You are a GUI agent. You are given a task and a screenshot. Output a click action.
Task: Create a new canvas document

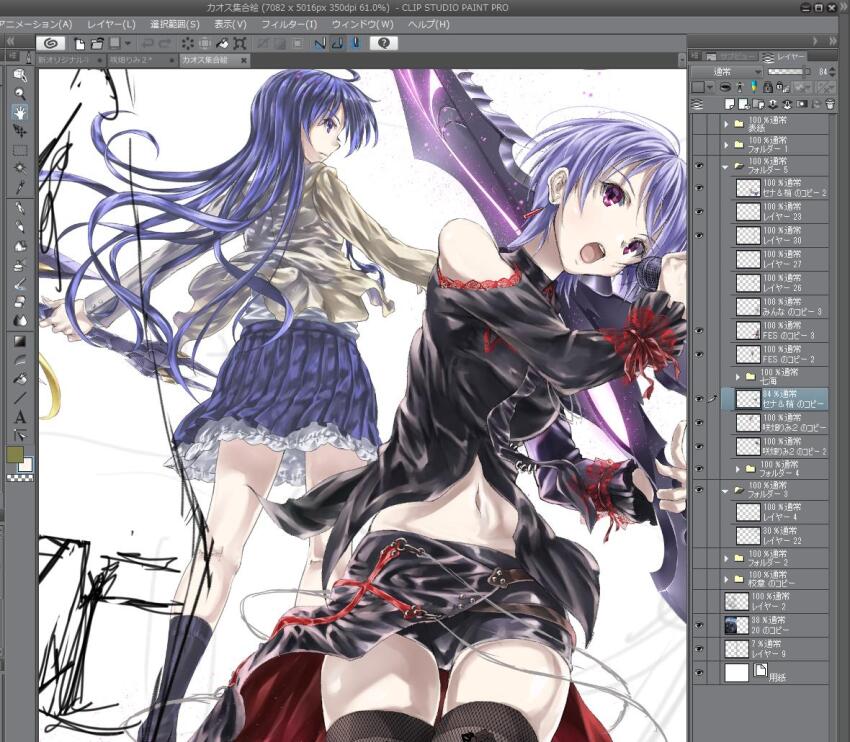(80, 43)
